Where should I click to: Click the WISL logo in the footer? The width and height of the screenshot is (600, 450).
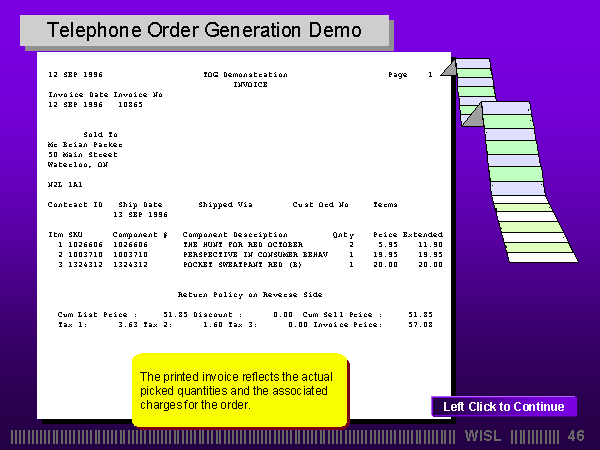[485, 436]
